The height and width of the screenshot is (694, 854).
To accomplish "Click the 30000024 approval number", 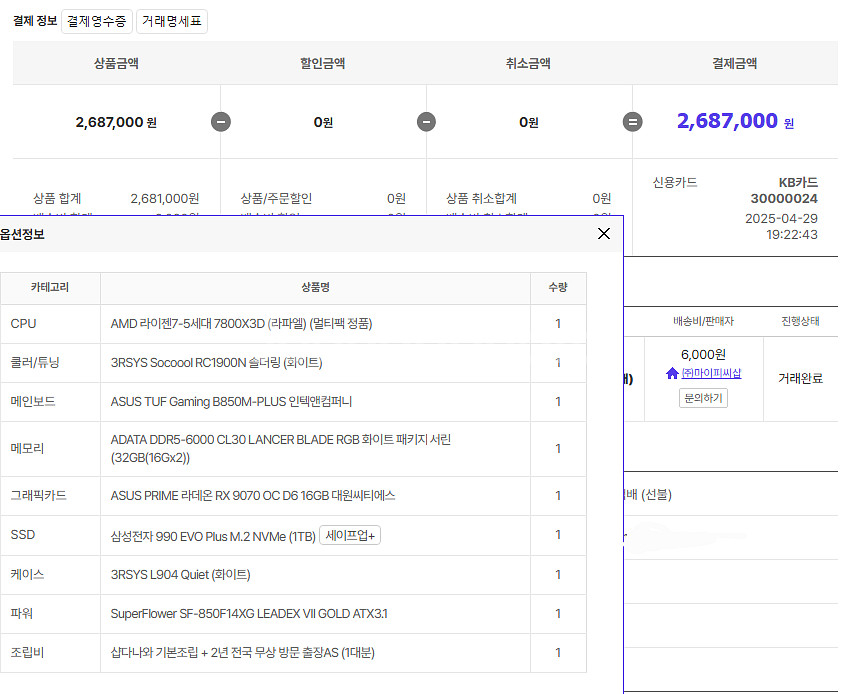I will pos(784,199).
